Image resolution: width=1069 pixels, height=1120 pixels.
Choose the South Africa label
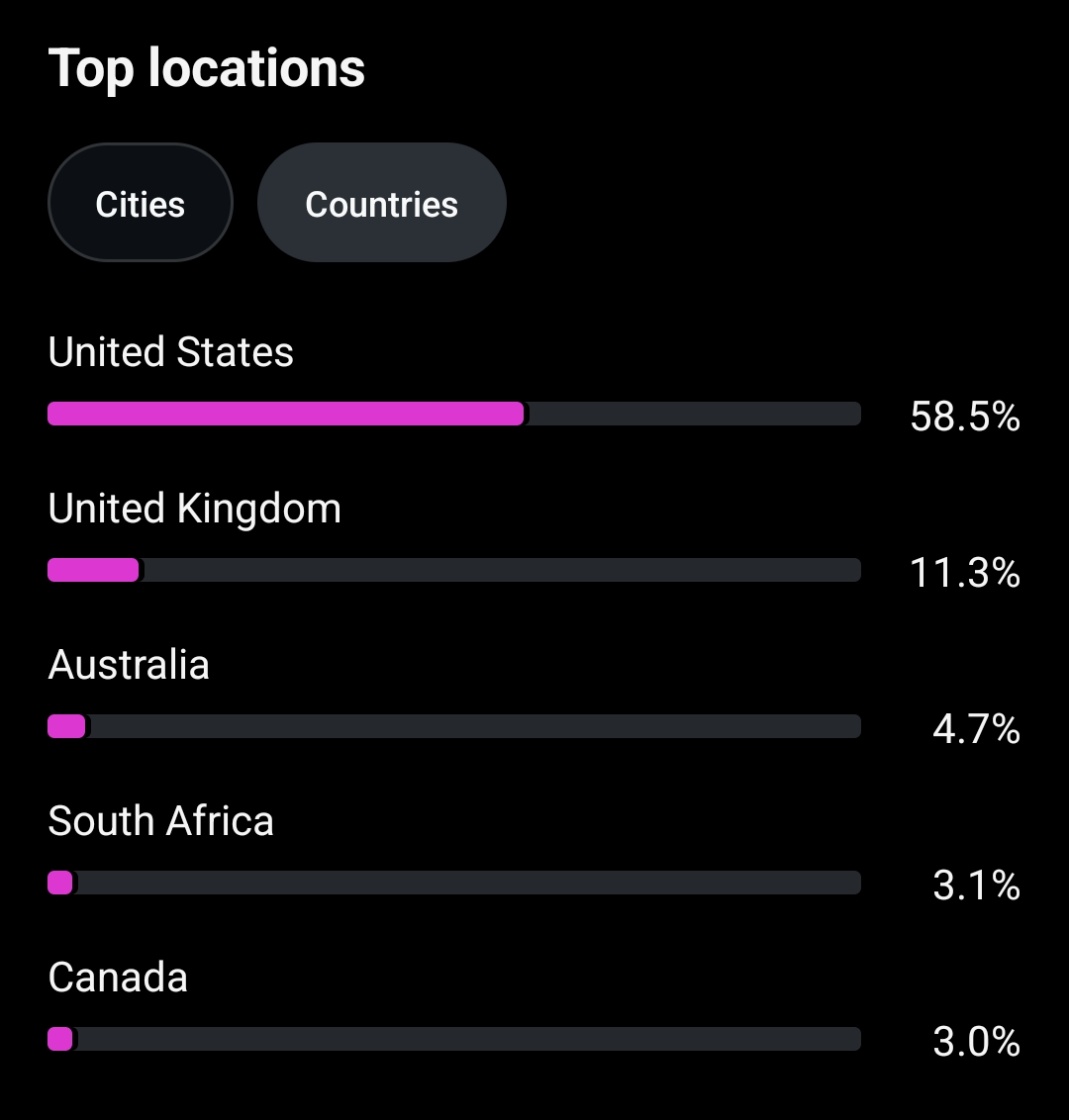(160, 821)
